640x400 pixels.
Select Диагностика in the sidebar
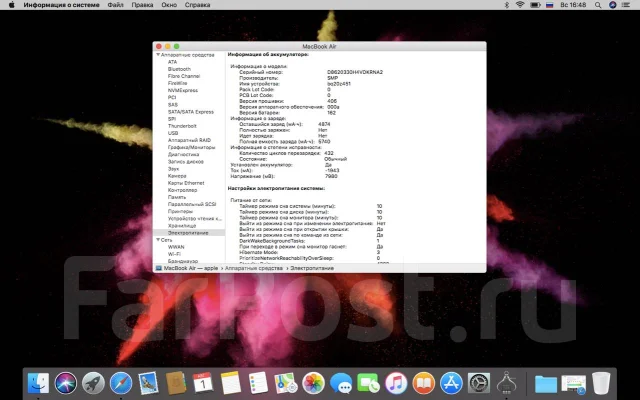[184, 155]
